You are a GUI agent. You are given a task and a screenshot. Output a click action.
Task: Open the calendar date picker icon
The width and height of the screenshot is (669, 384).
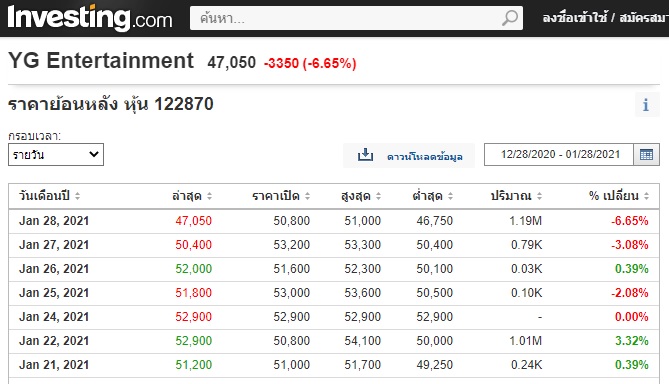point(646,154)
